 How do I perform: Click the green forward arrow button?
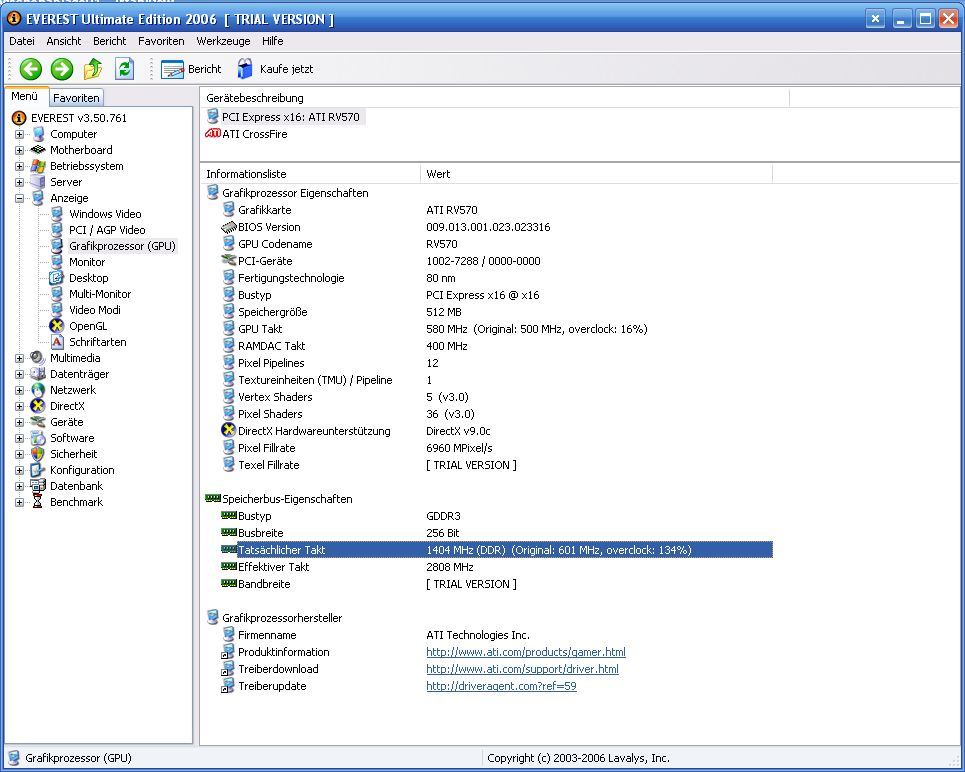click(62, 69)
